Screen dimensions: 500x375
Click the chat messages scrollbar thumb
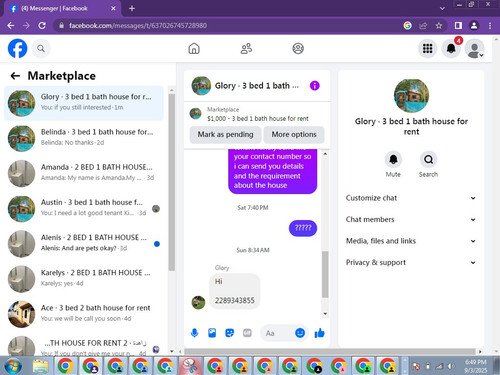[325, 274]
